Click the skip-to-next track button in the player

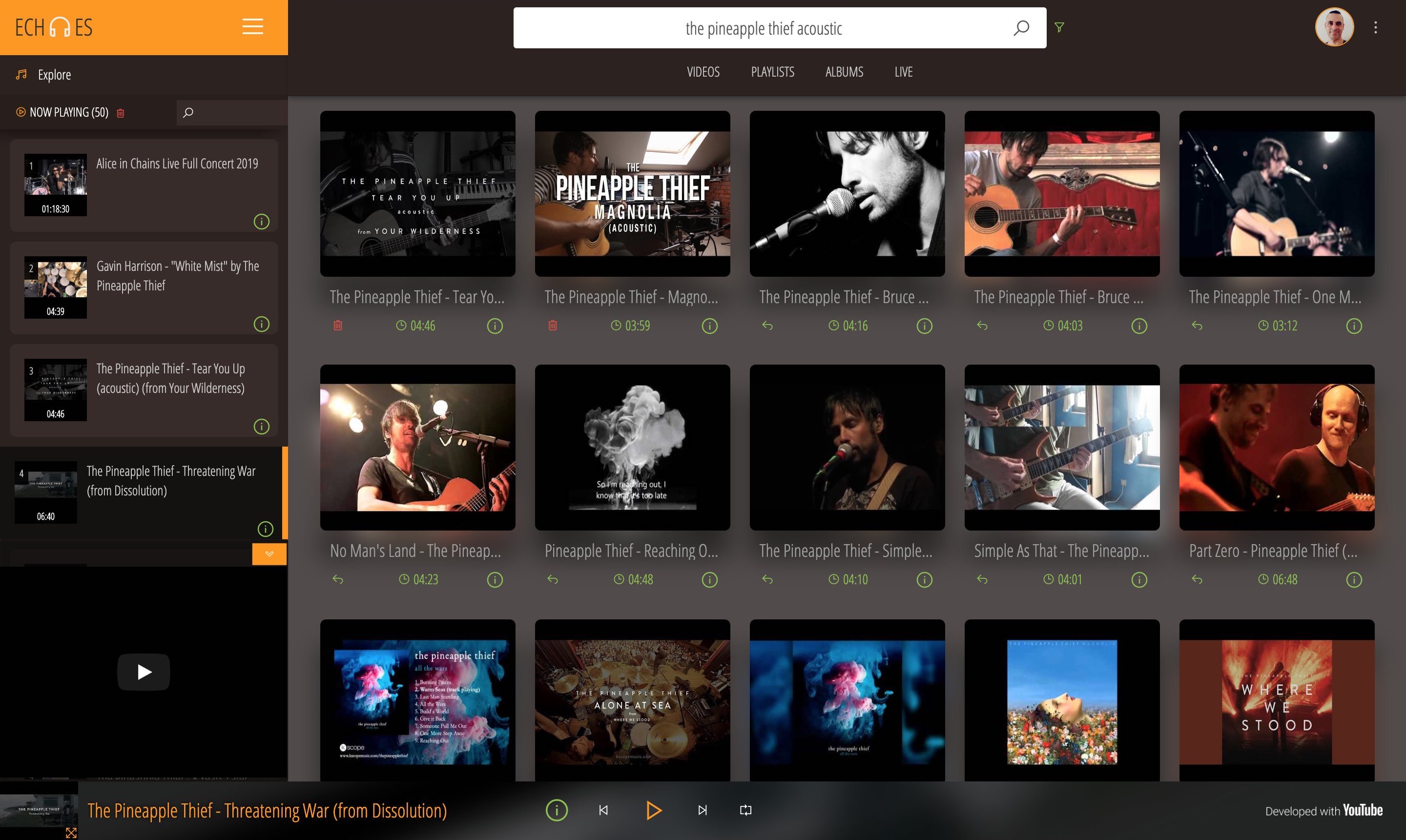coord(701,810)
